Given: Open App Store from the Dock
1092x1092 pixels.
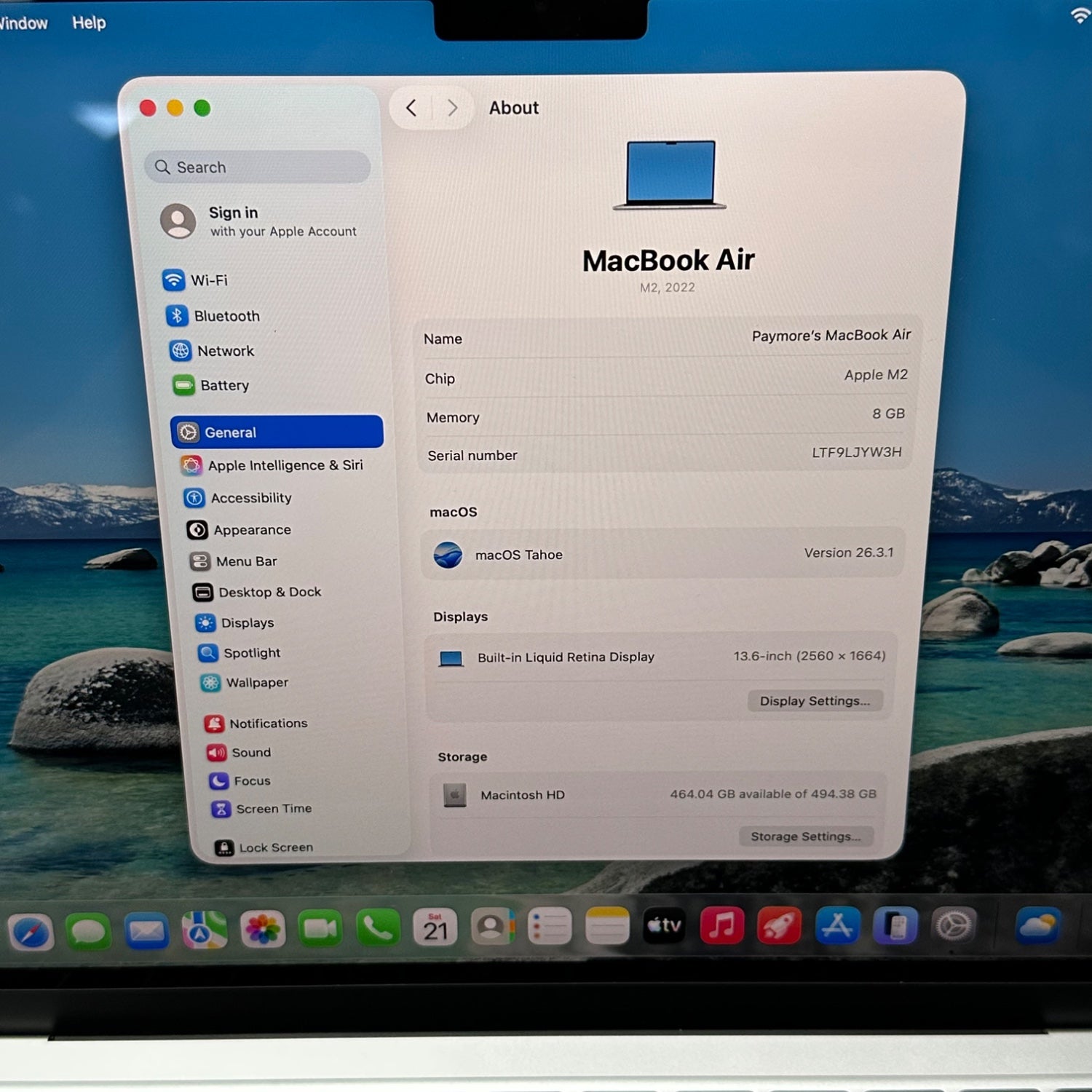Looking at the screenshot, I should (x=837, y=927).
